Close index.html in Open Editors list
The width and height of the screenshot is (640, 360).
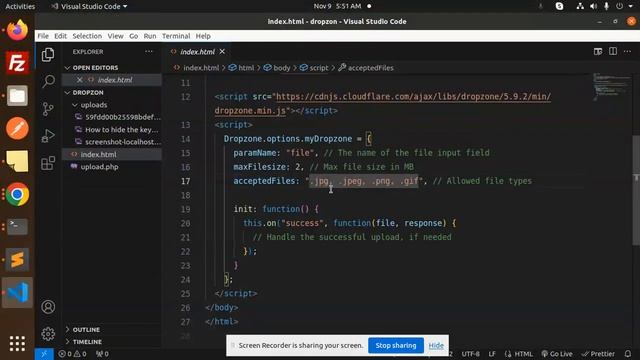click(80, 80)
